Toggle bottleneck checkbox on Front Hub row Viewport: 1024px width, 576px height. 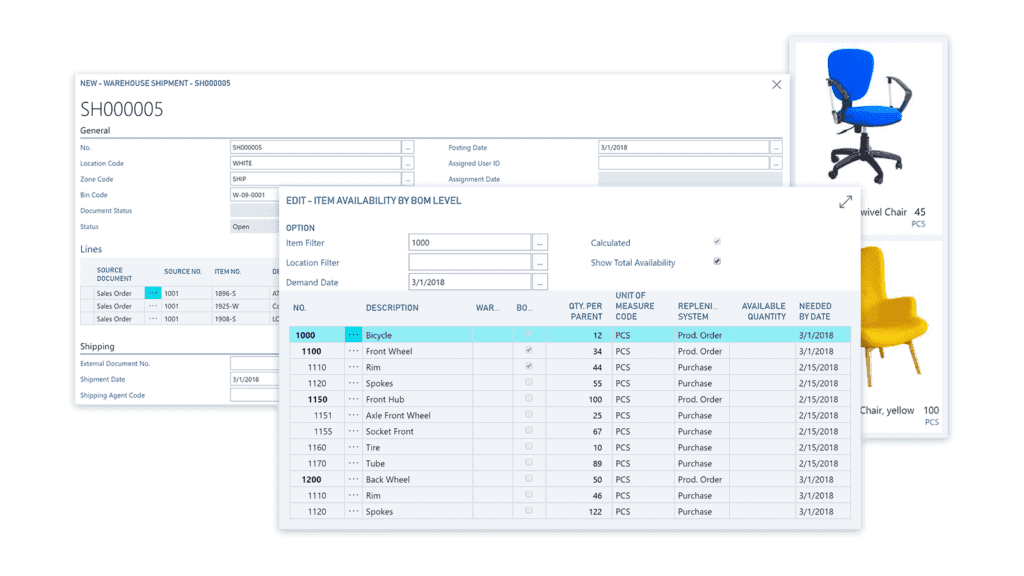tap(529, 398)
